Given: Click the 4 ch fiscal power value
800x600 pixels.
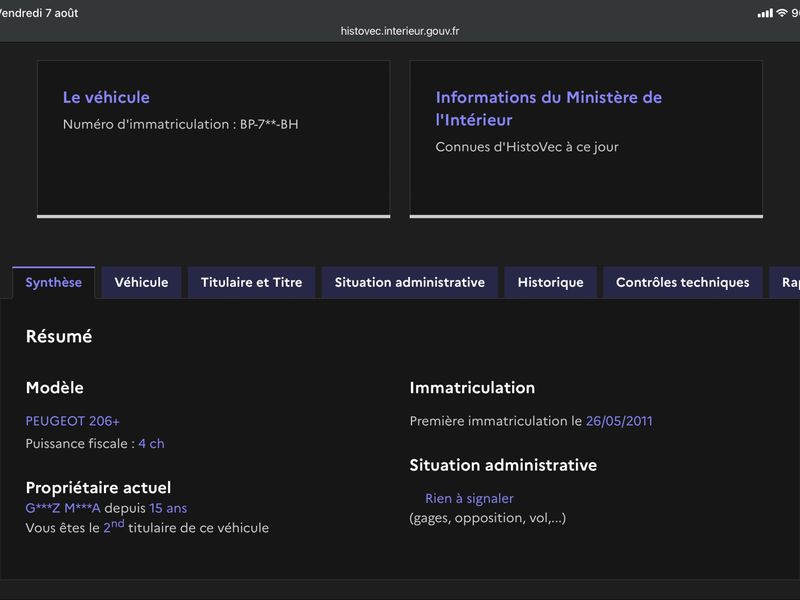Looking at the screenshot, I should click(x=152, y=443).
